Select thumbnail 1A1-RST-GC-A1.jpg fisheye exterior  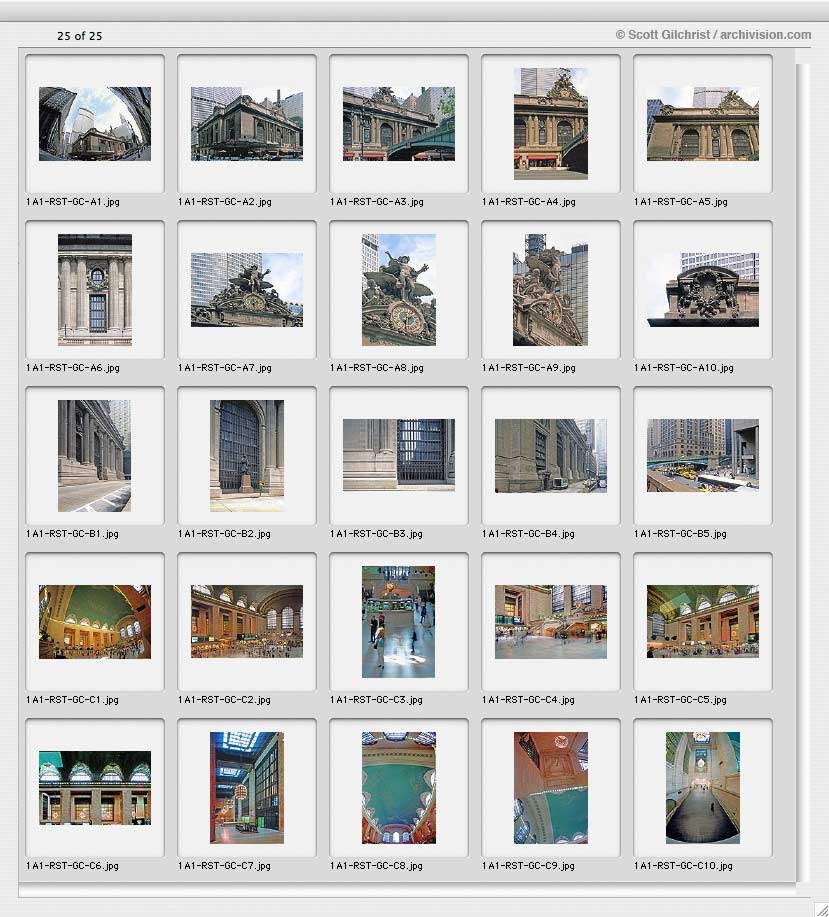(95, 124)
